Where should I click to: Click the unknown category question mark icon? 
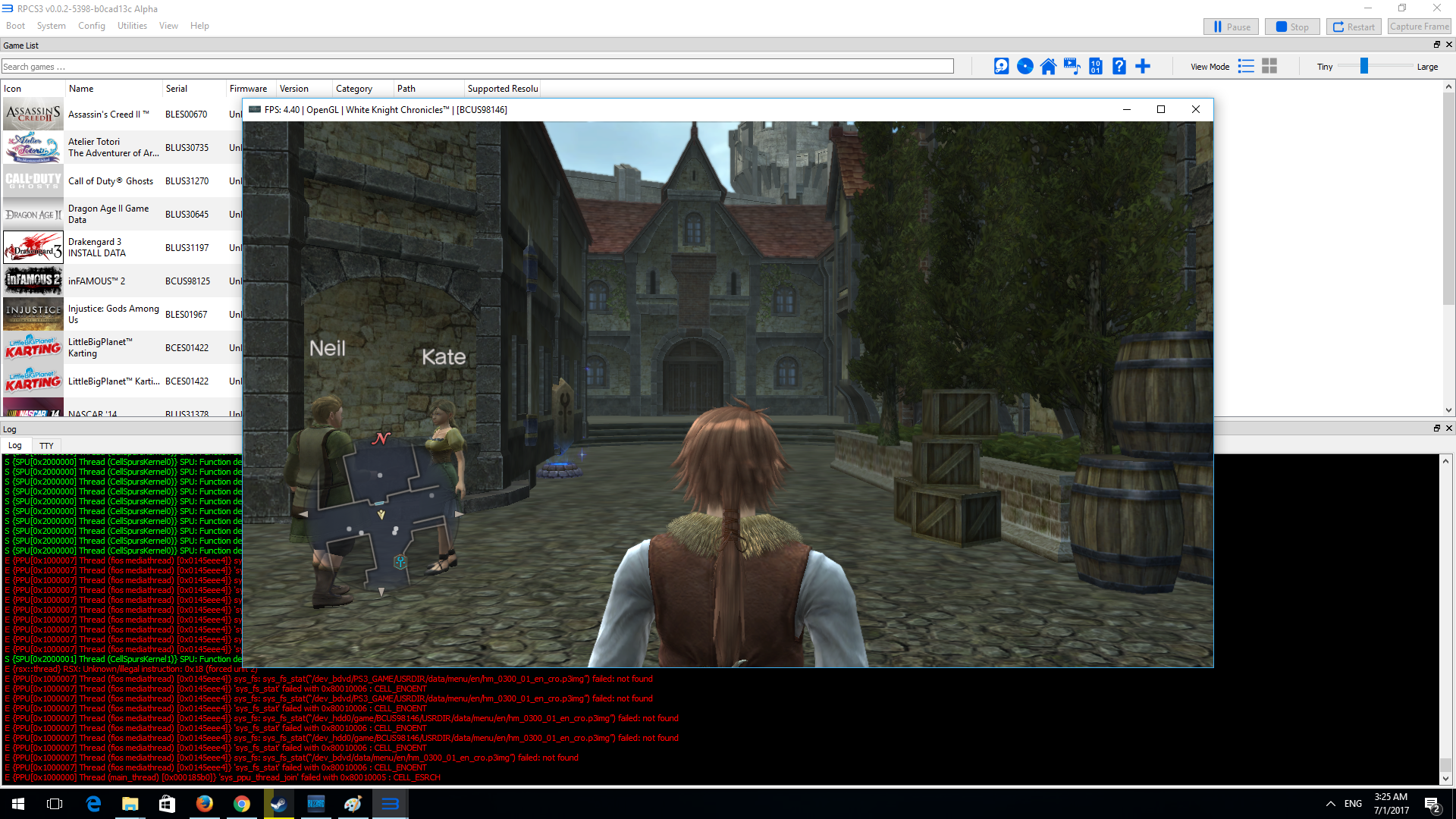pos(1119,67)
